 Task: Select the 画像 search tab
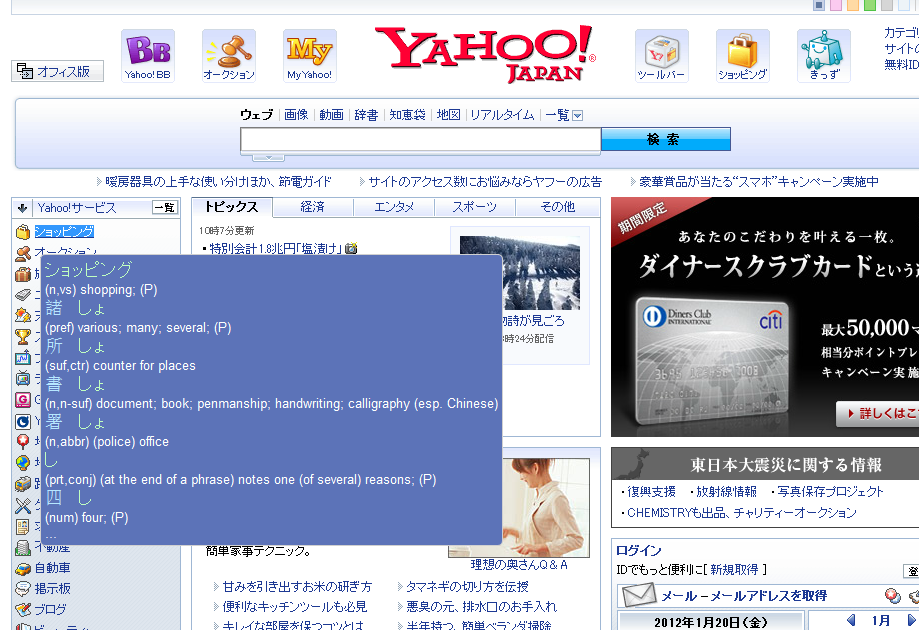click(x=296, y=115)
